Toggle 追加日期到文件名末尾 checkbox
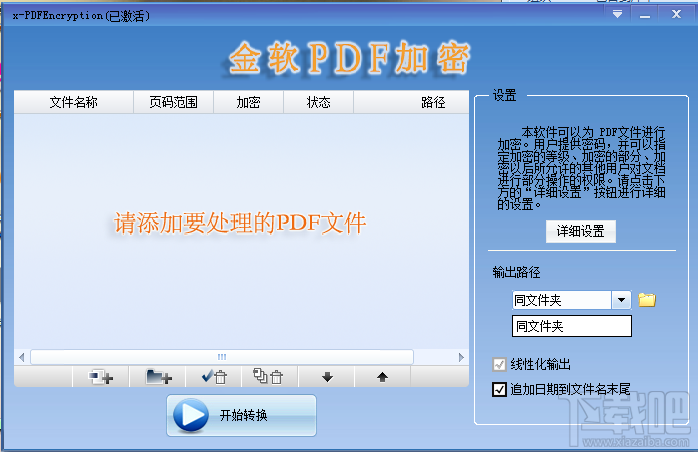The width and height of the screenshot is (698, 452). click(x=499, y=389)
